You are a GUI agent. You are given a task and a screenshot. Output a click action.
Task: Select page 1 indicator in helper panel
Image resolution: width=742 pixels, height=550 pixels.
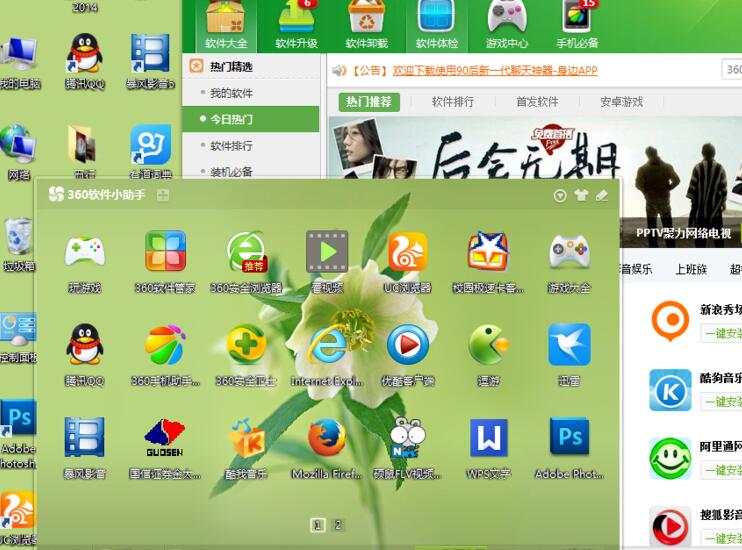click(x=318, y=524)
